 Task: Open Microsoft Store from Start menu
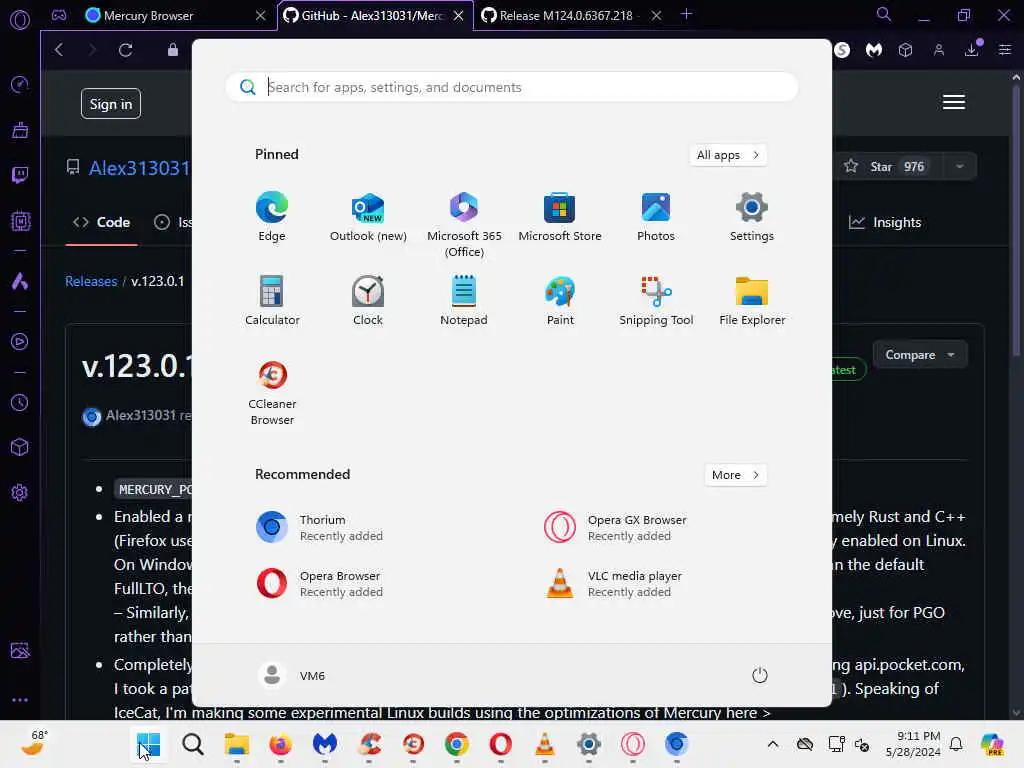tap(560, 217)
